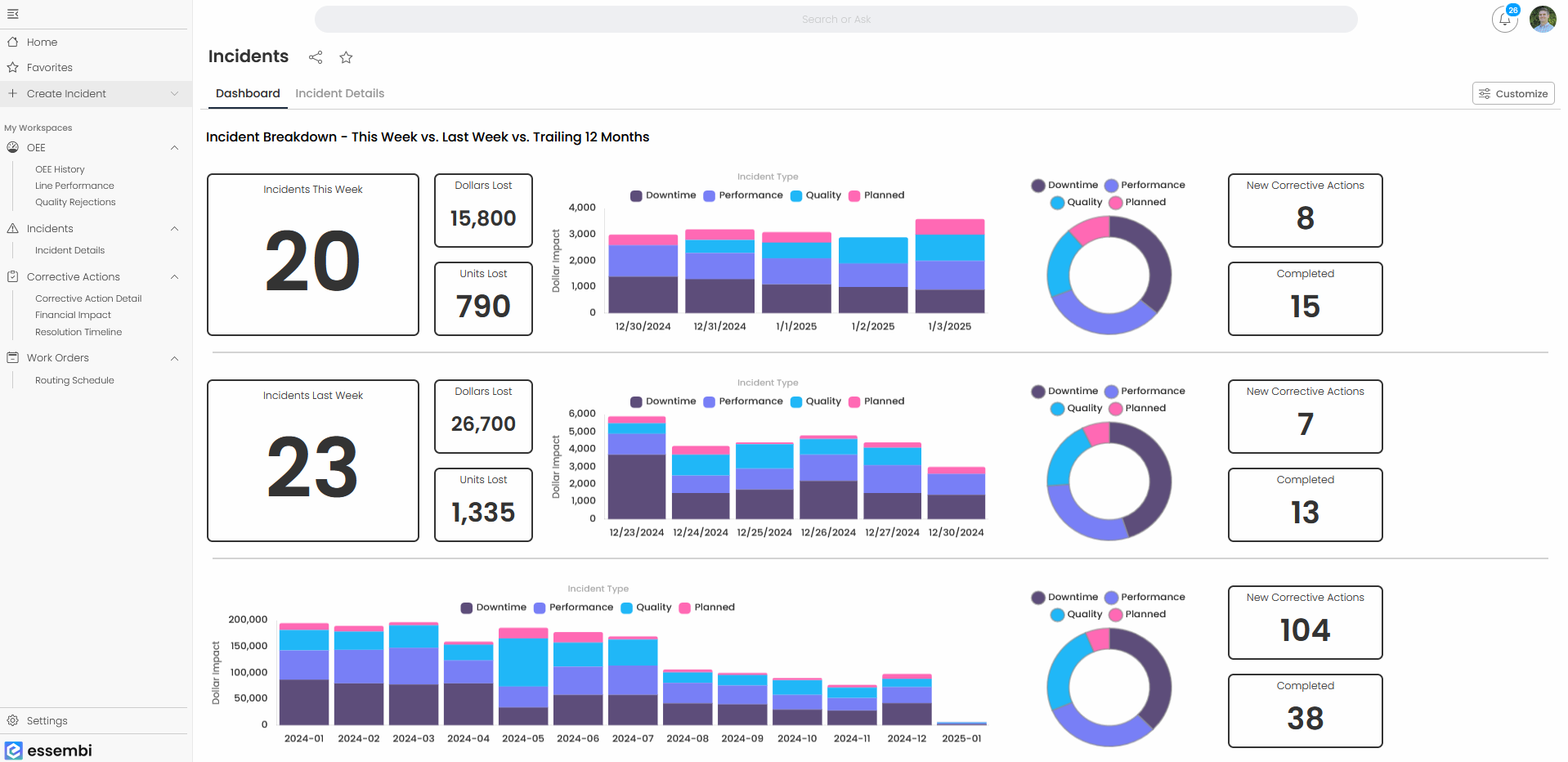
Task: Switch to the Incident Details tab
Action: tap(339, 93)
